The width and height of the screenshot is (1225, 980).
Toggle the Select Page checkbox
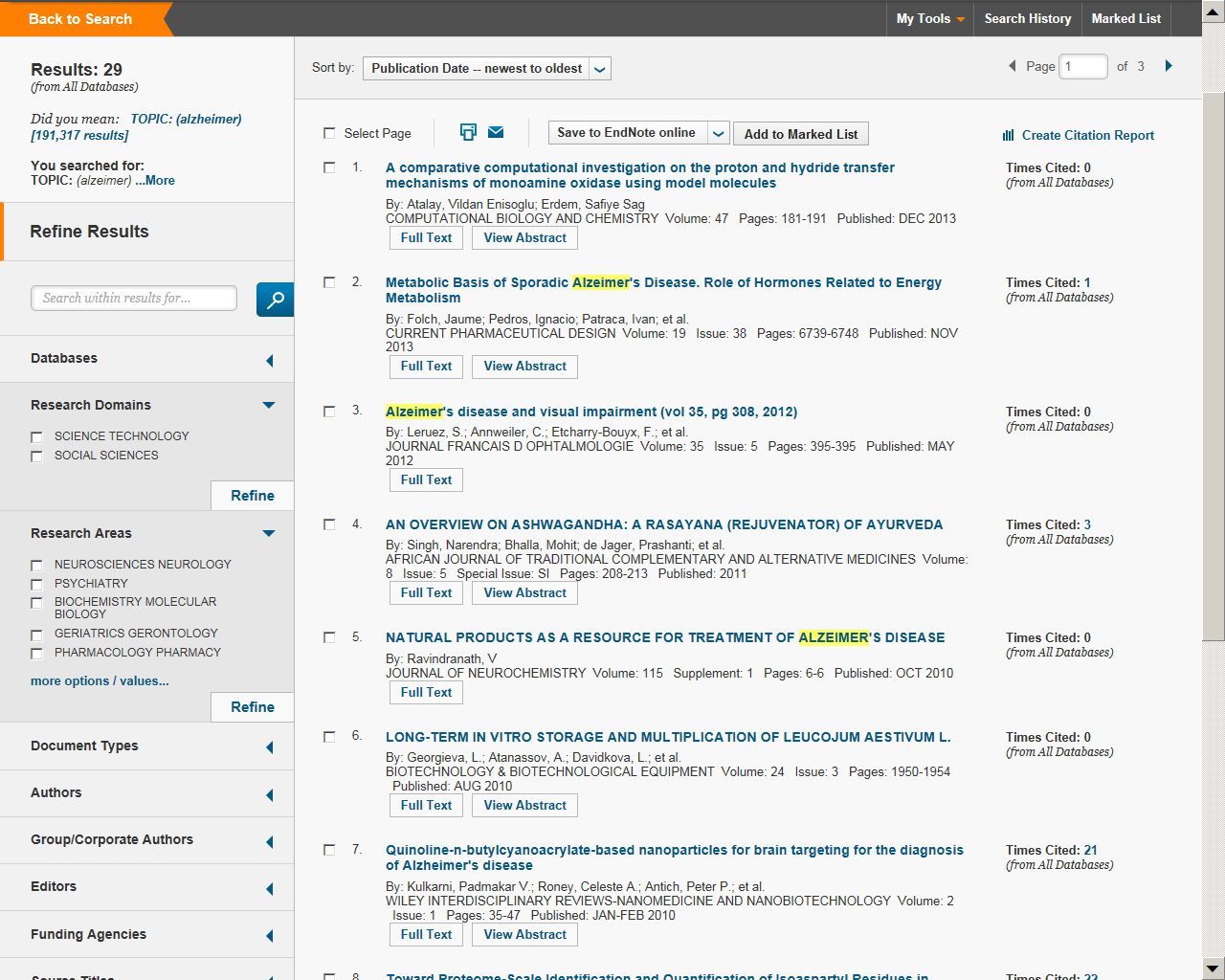329,133
